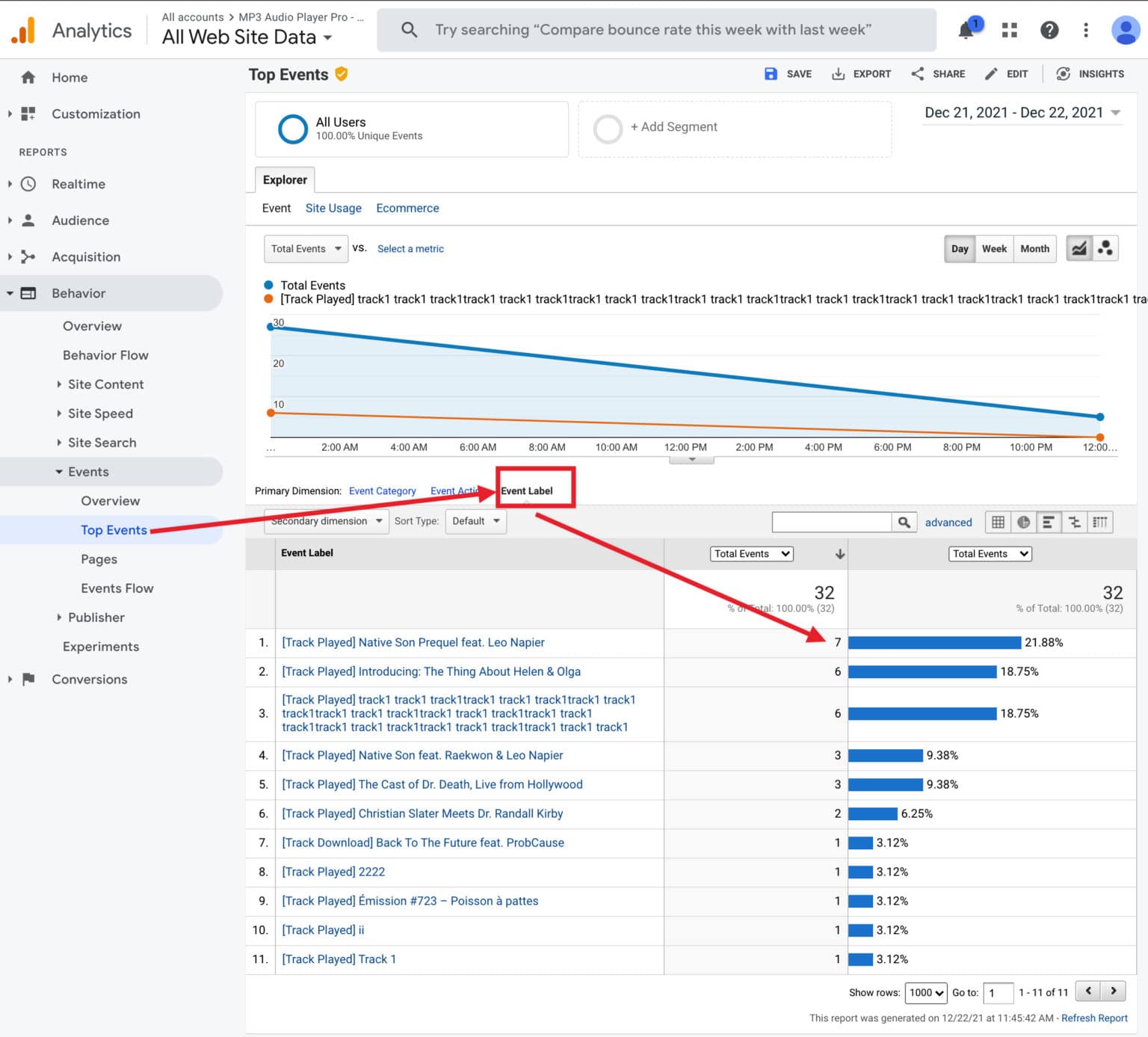This screenshot has width=1148, height=1037.
Task: Open the advanced filter link
Action: point(948,522)
